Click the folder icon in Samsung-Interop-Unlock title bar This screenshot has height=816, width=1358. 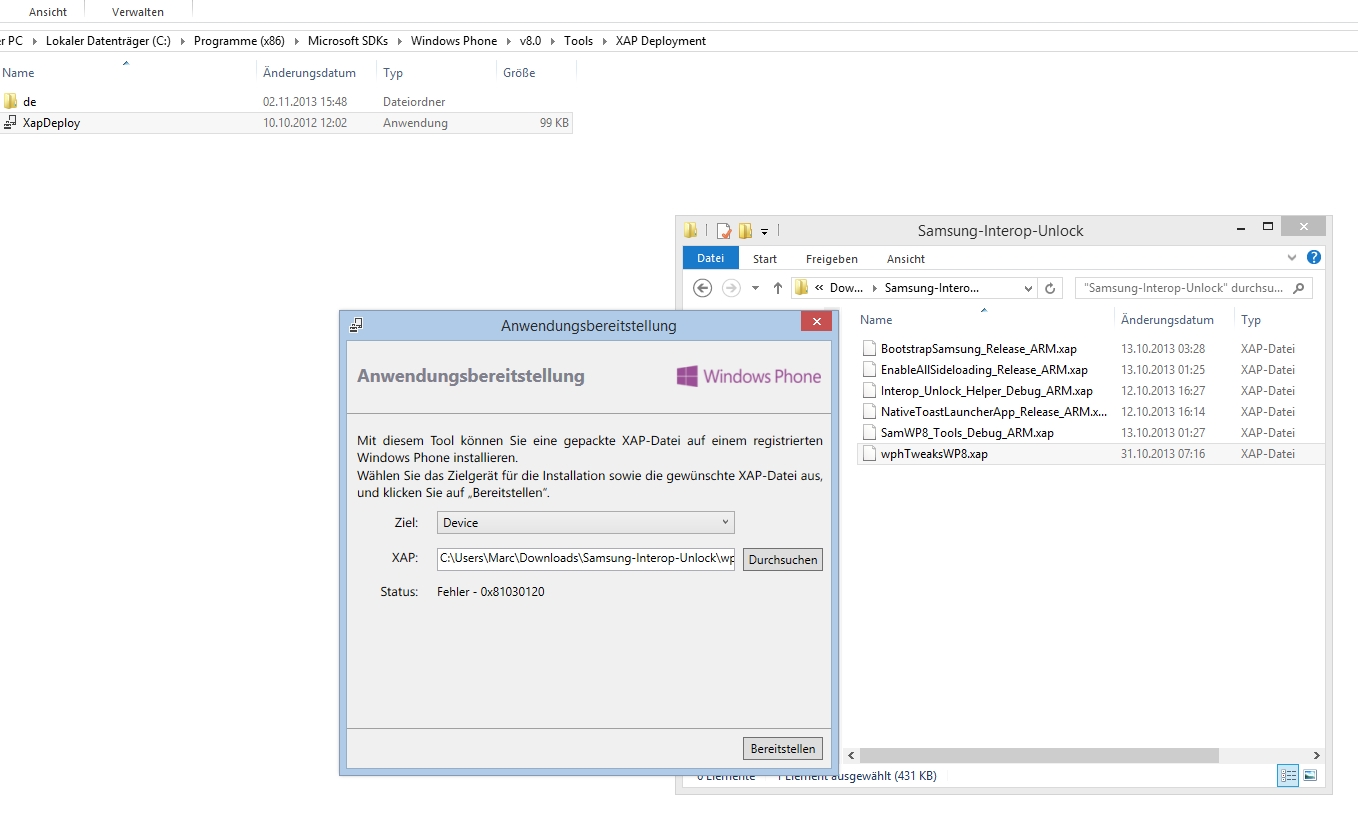click(x=691, y=230)
